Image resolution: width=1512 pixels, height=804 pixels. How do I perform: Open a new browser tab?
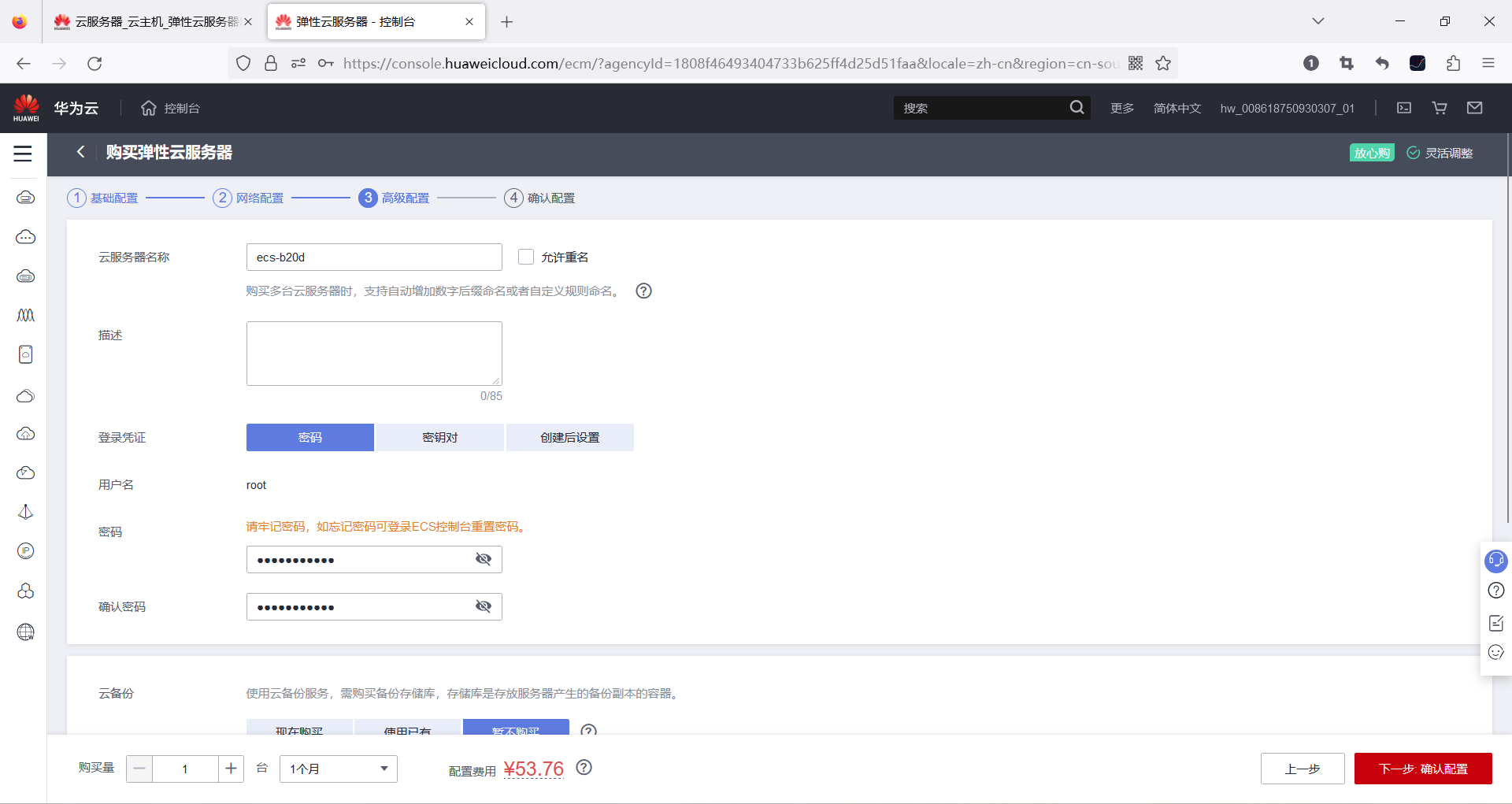click(507, 22)
